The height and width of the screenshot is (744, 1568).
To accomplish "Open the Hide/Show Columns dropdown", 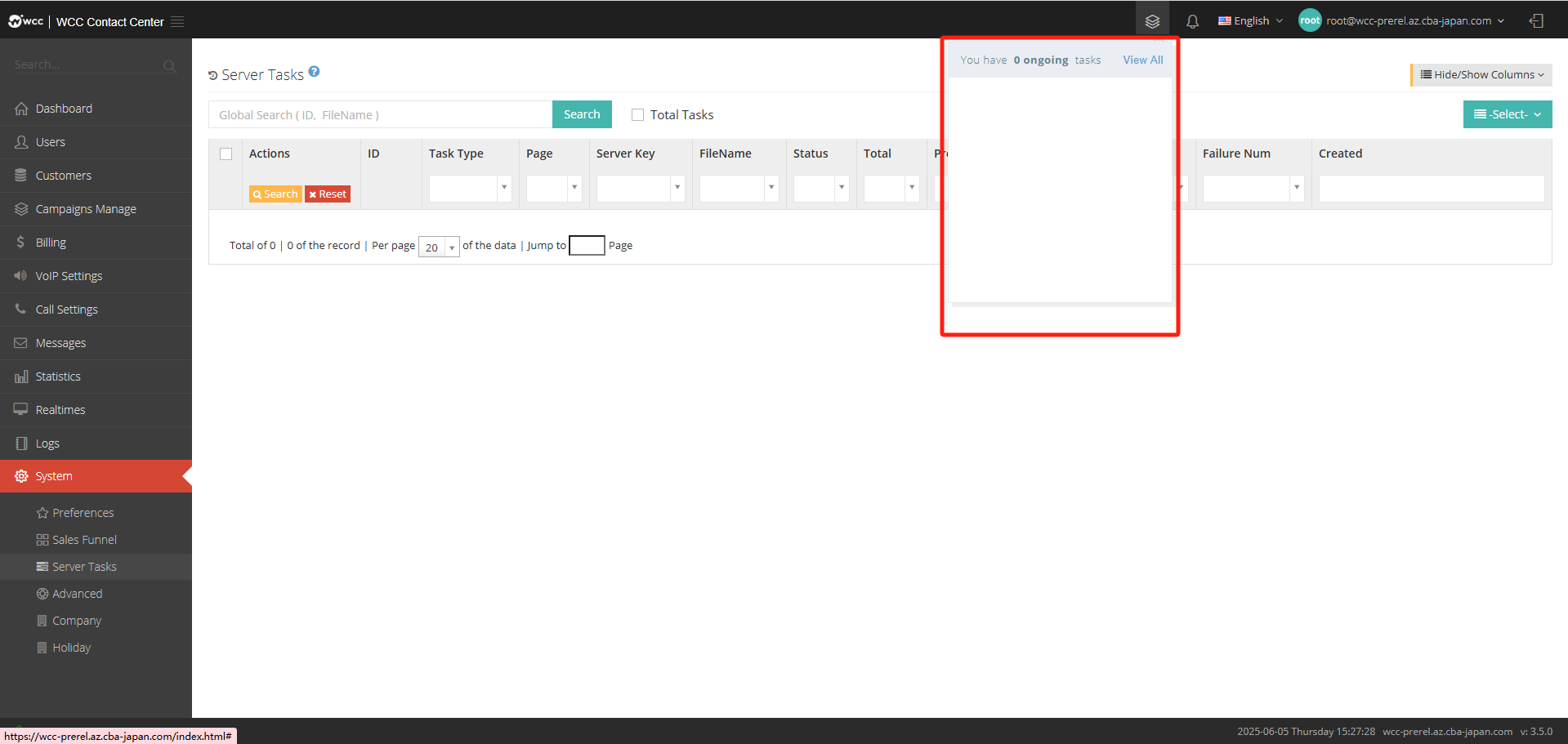I will click(1482, 75).
